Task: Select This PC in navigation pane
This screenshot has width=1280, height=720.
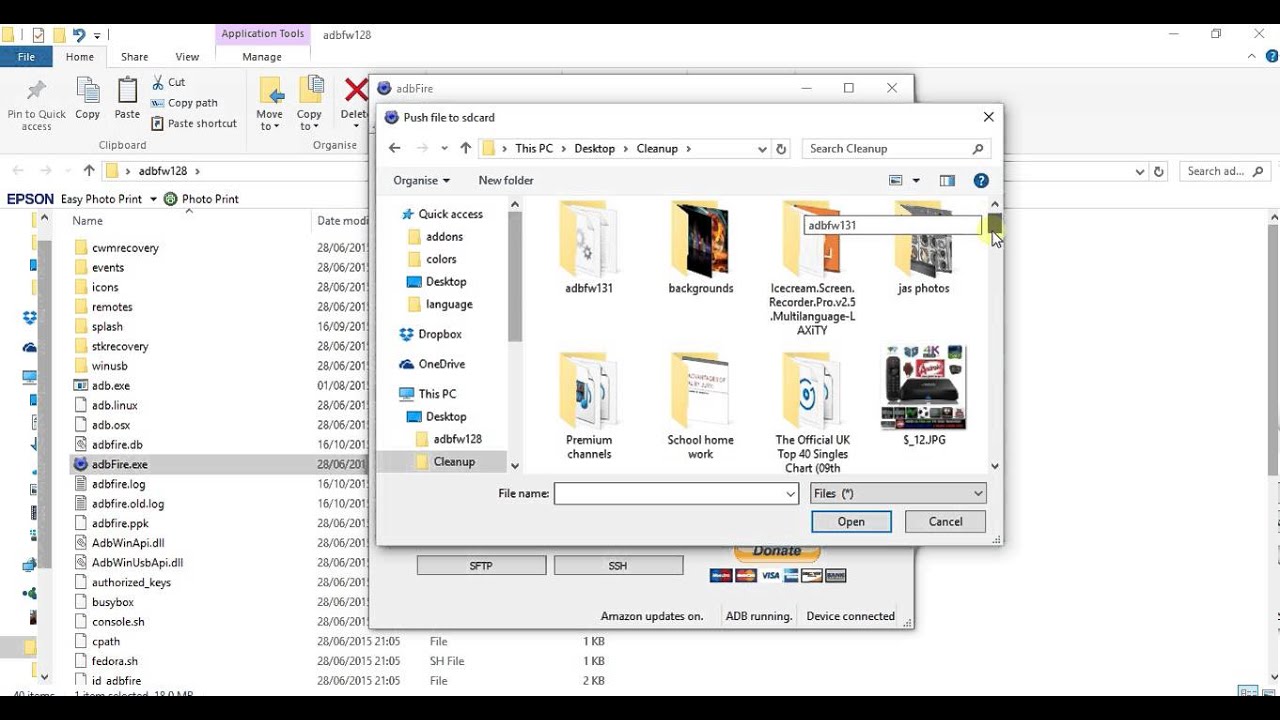Action: coord(427,394)
